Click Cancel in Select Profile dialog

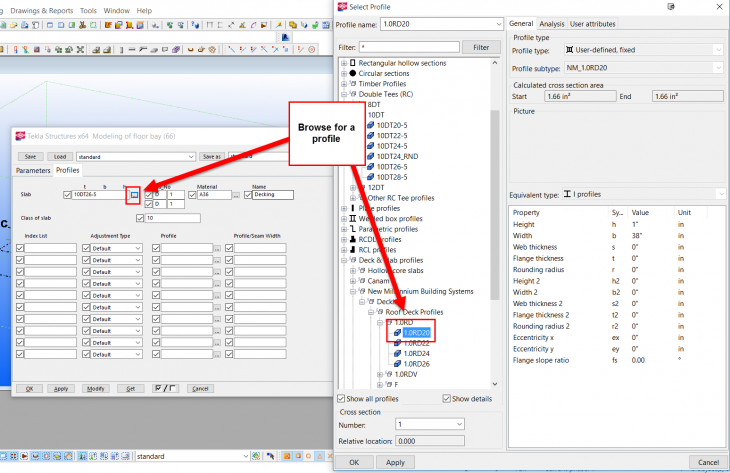click(x=708, y=462)
